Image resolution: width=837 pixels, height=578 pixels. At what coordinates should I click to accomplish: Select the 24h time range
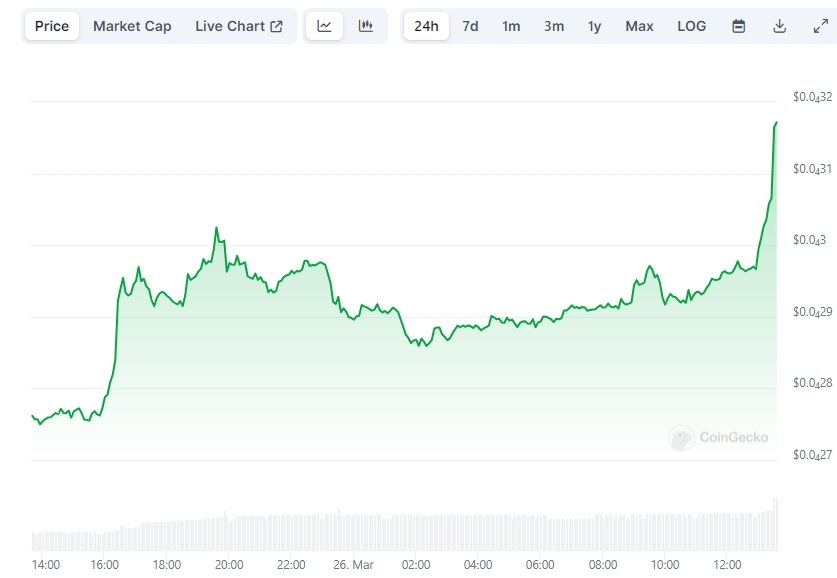[426, 26]
